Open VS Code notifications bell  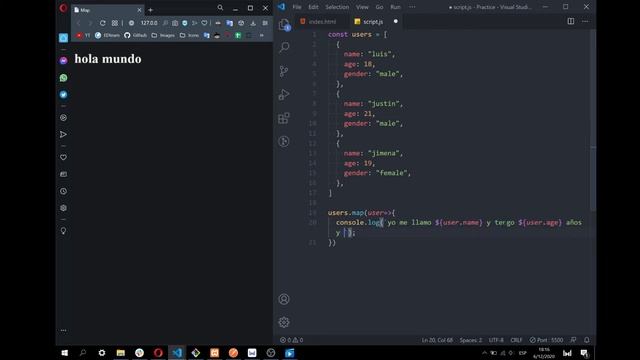tap(587, 340)
